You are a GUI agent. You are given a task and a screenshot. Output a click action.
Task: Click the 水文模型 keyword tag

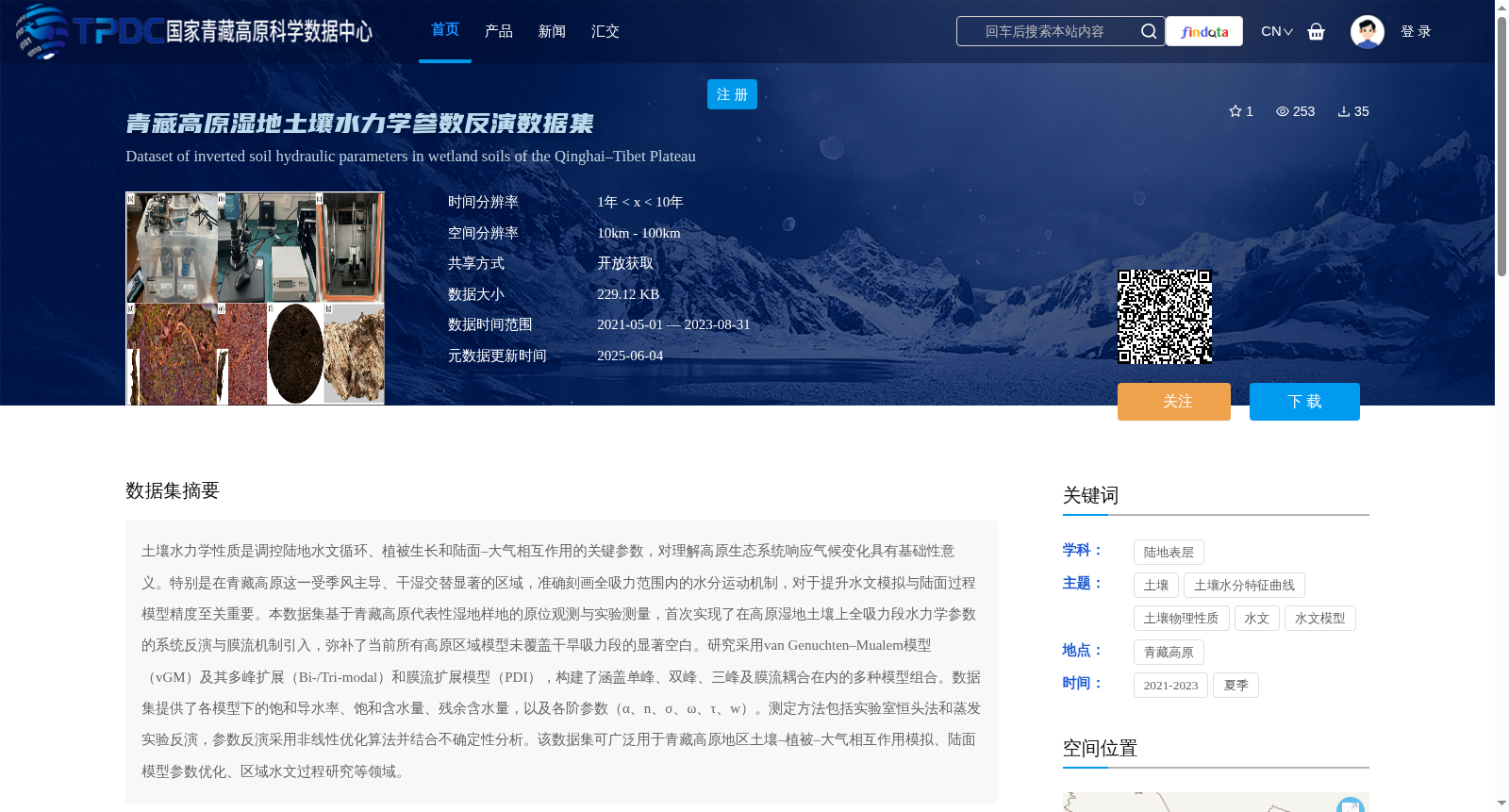[x=1319, y=619]
